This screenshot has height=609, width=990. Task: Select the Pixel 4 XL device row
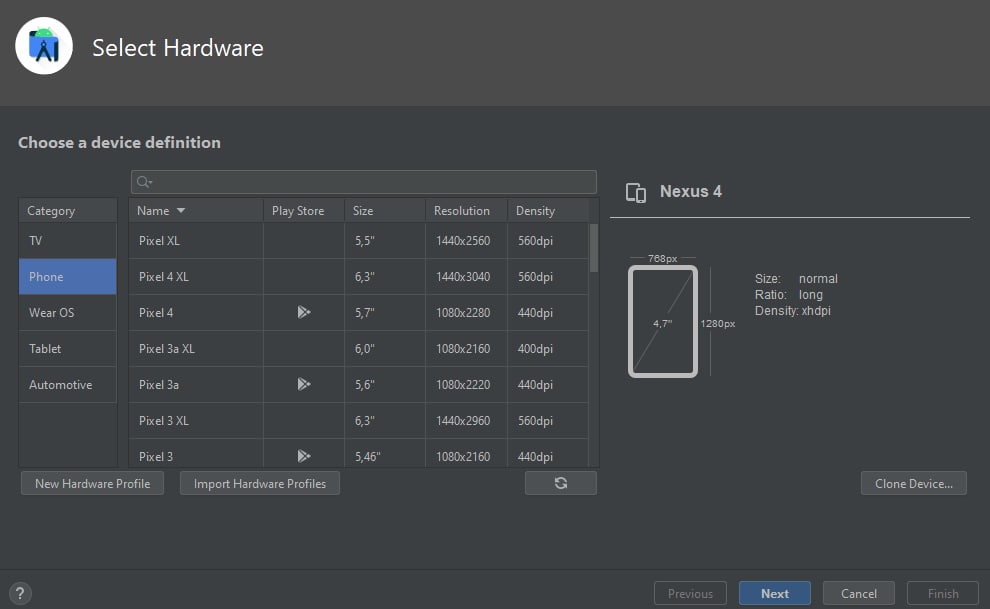(359, 276)
